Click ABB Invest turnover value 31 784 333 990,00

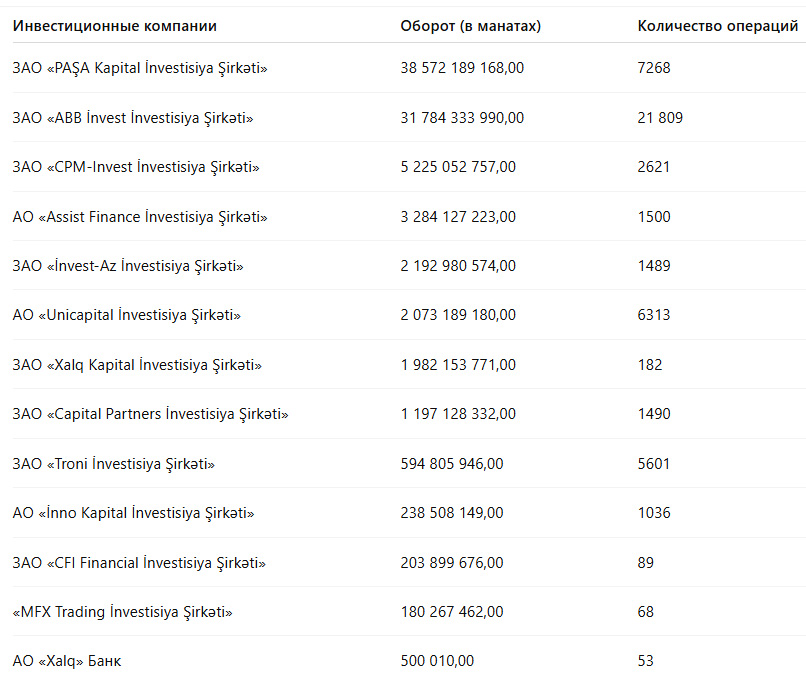coord(461,118)
